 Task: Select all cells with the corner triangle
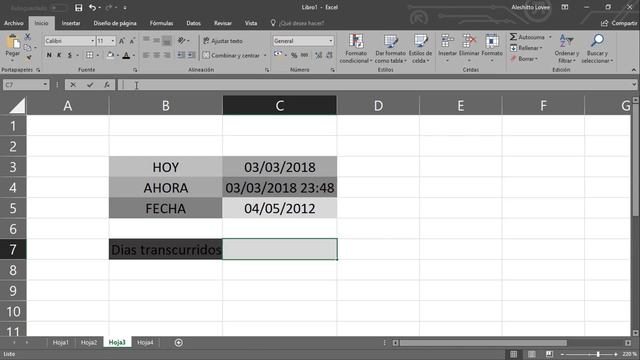[x=17, y=105]
